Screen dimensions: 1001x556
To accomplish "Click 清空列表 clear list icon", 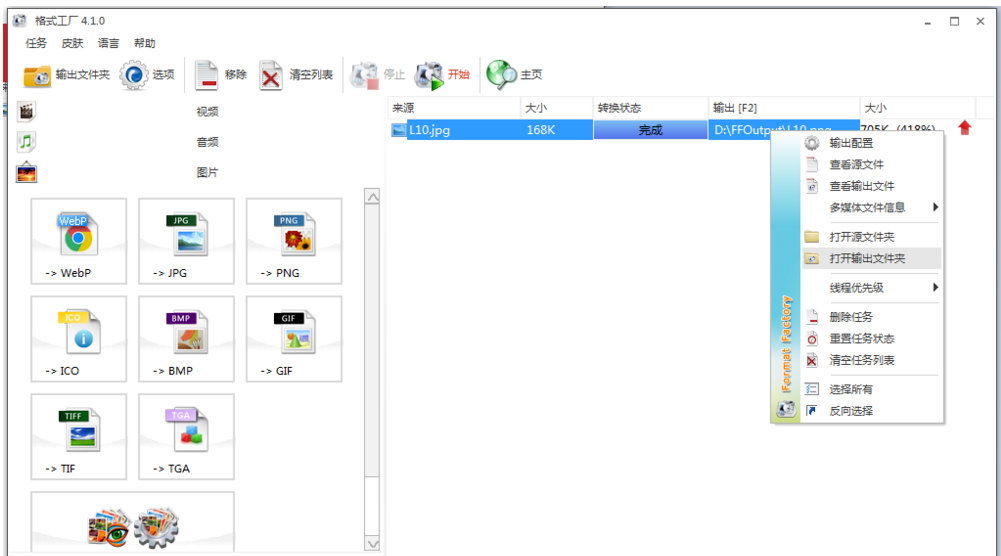I will [271, 75].
